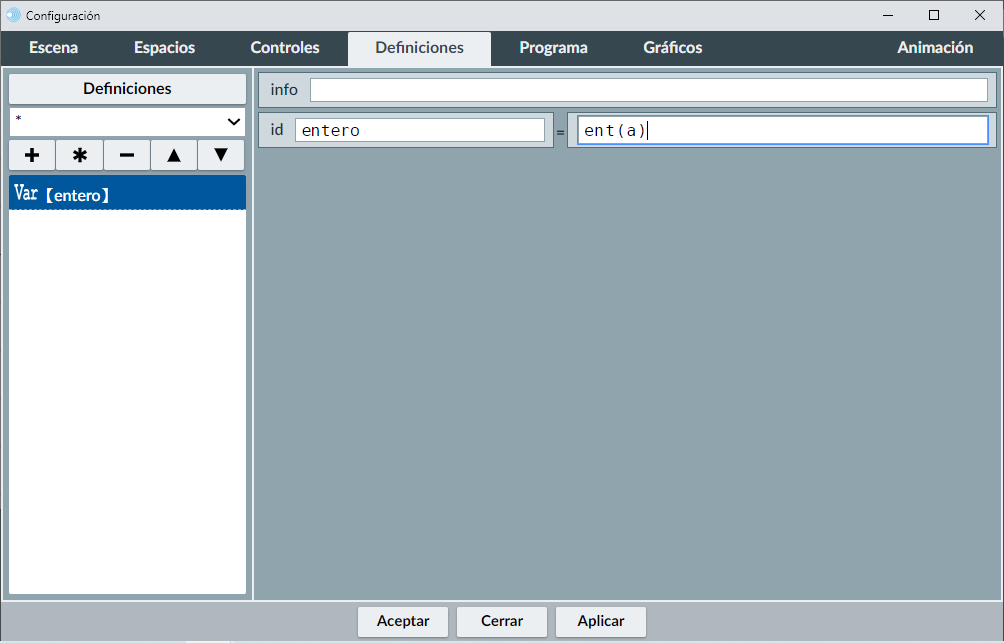Open the definitions filter dropdown
1004x643 pixels.
(x=127, y=121)
